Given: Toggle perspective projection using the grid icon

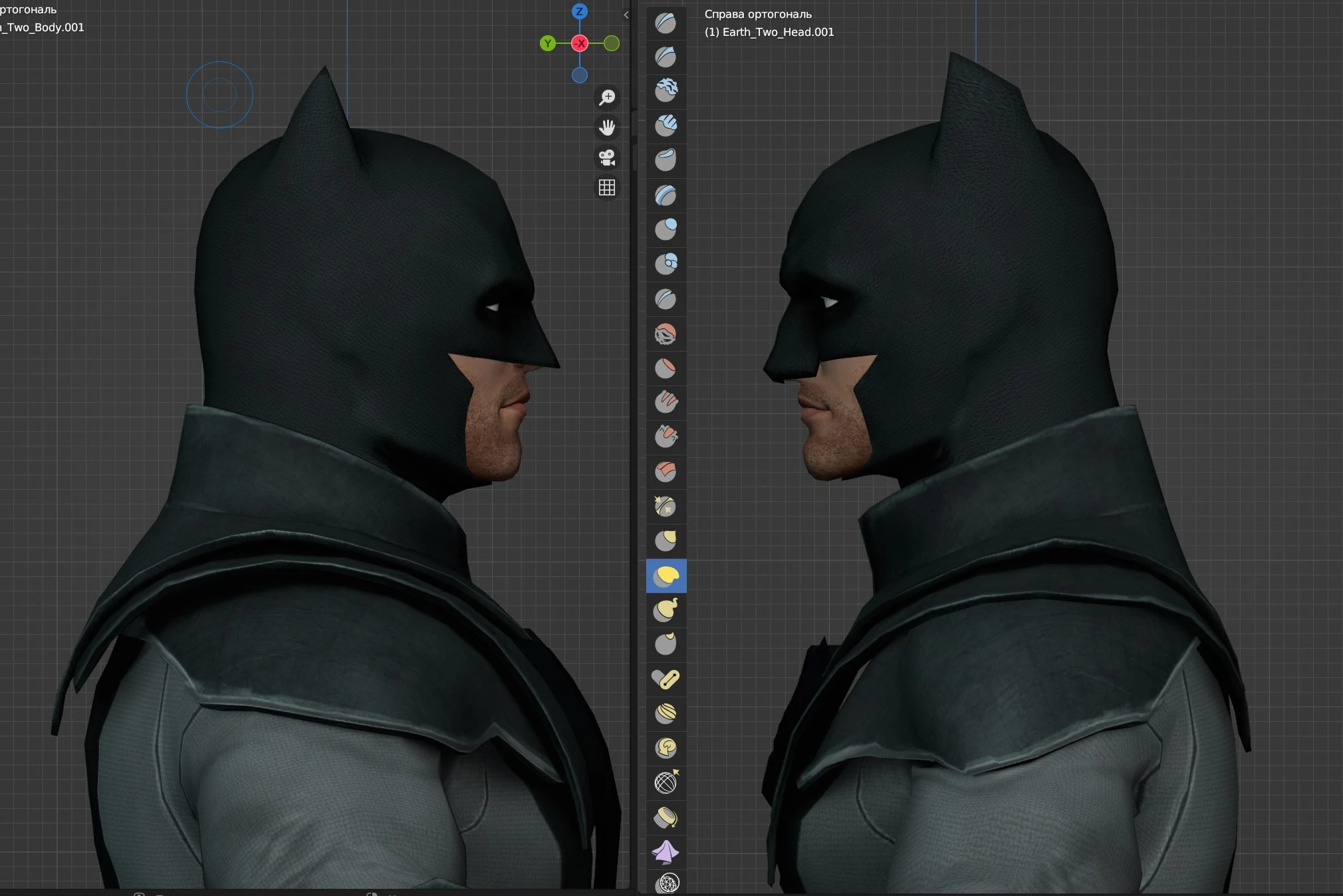Looking at the screenshot, I should pyautogui.click(x=607, y=187).
